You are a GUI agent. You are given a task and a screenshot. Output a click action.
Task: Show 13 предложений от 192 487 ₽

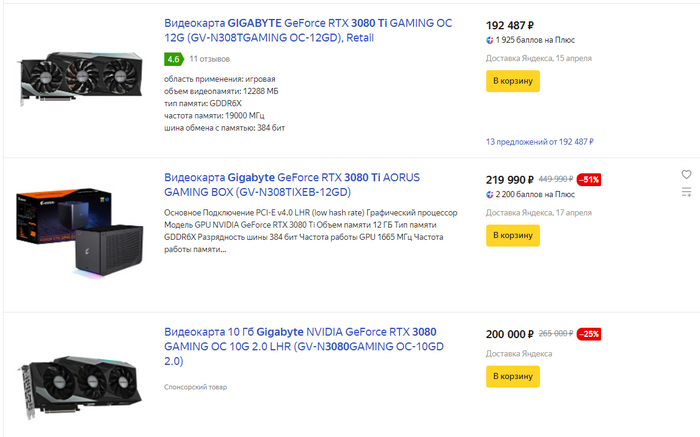[x=539, y=142]
